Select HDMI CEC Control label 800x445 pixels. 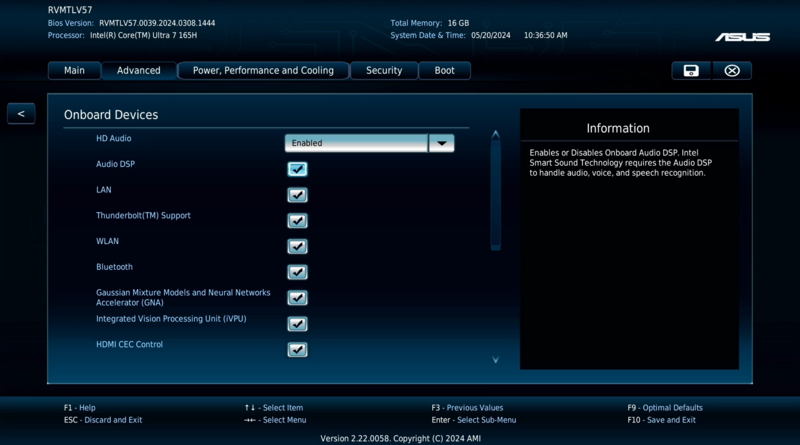click(x=130, y=344)
